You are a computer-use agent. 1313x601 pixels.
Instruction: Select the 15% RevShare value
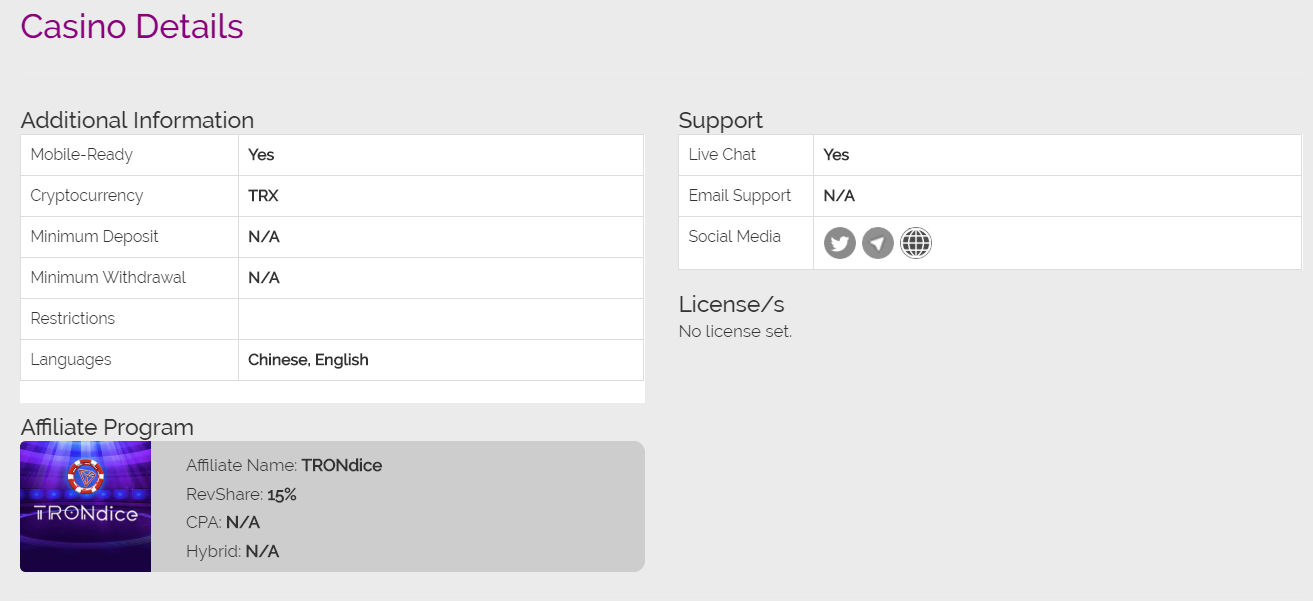click(x=282, y=494)
